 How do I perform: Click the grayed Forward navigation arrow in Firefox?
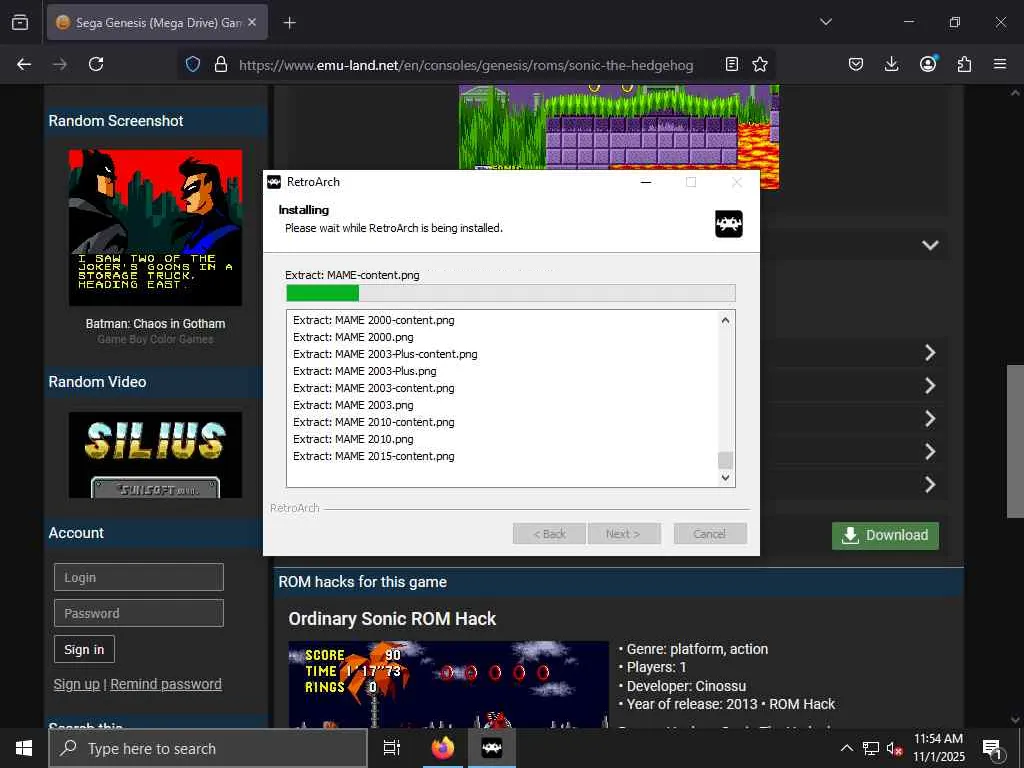(60, 64)
